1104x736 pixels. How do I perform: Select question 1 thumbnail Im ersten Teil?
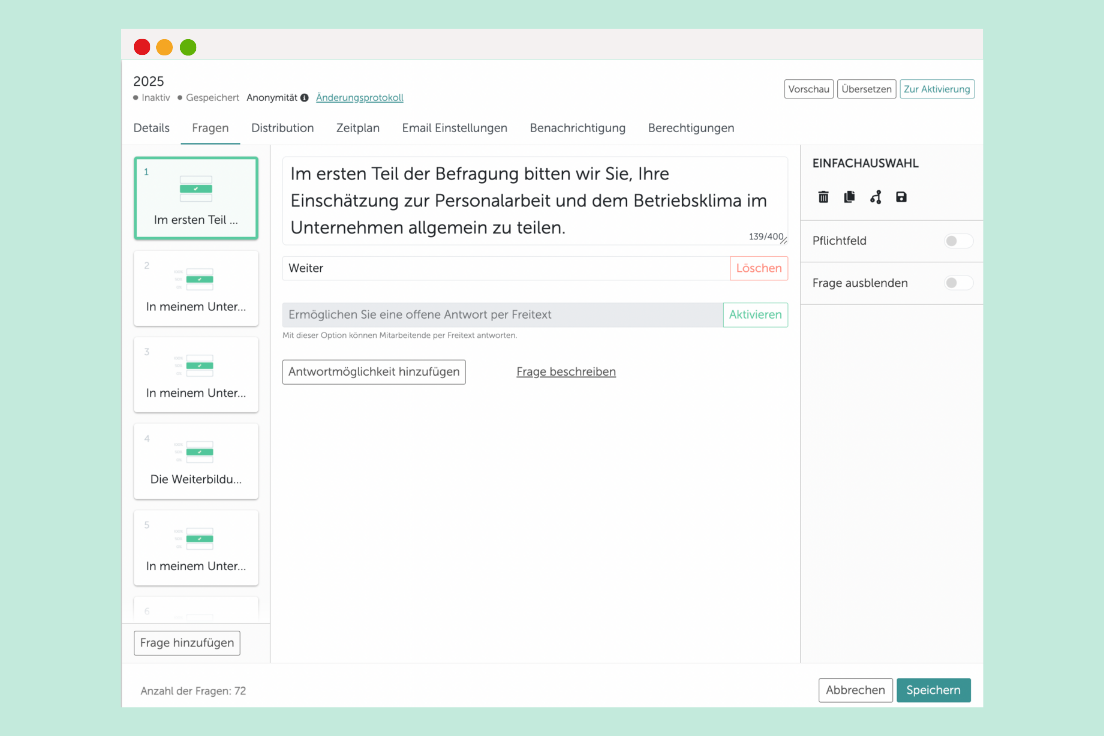(x=196, y=199)
